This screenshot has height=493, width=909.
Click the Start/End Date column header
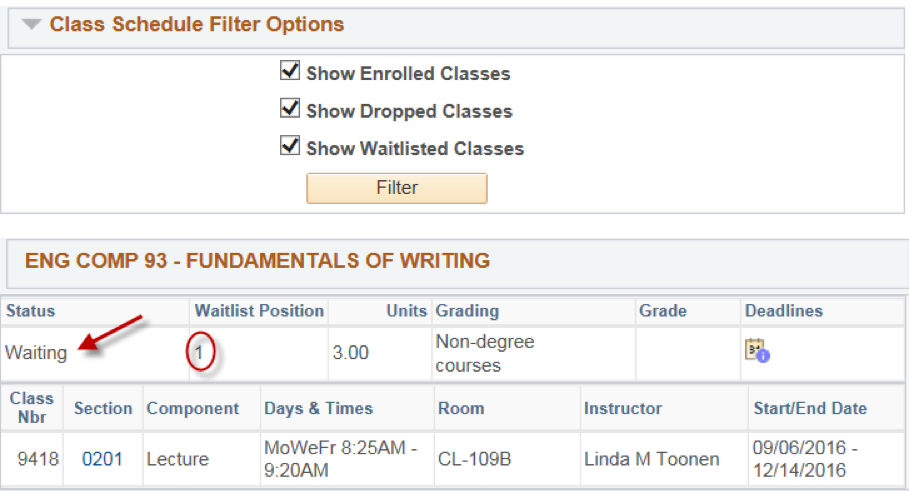[810, 408]
